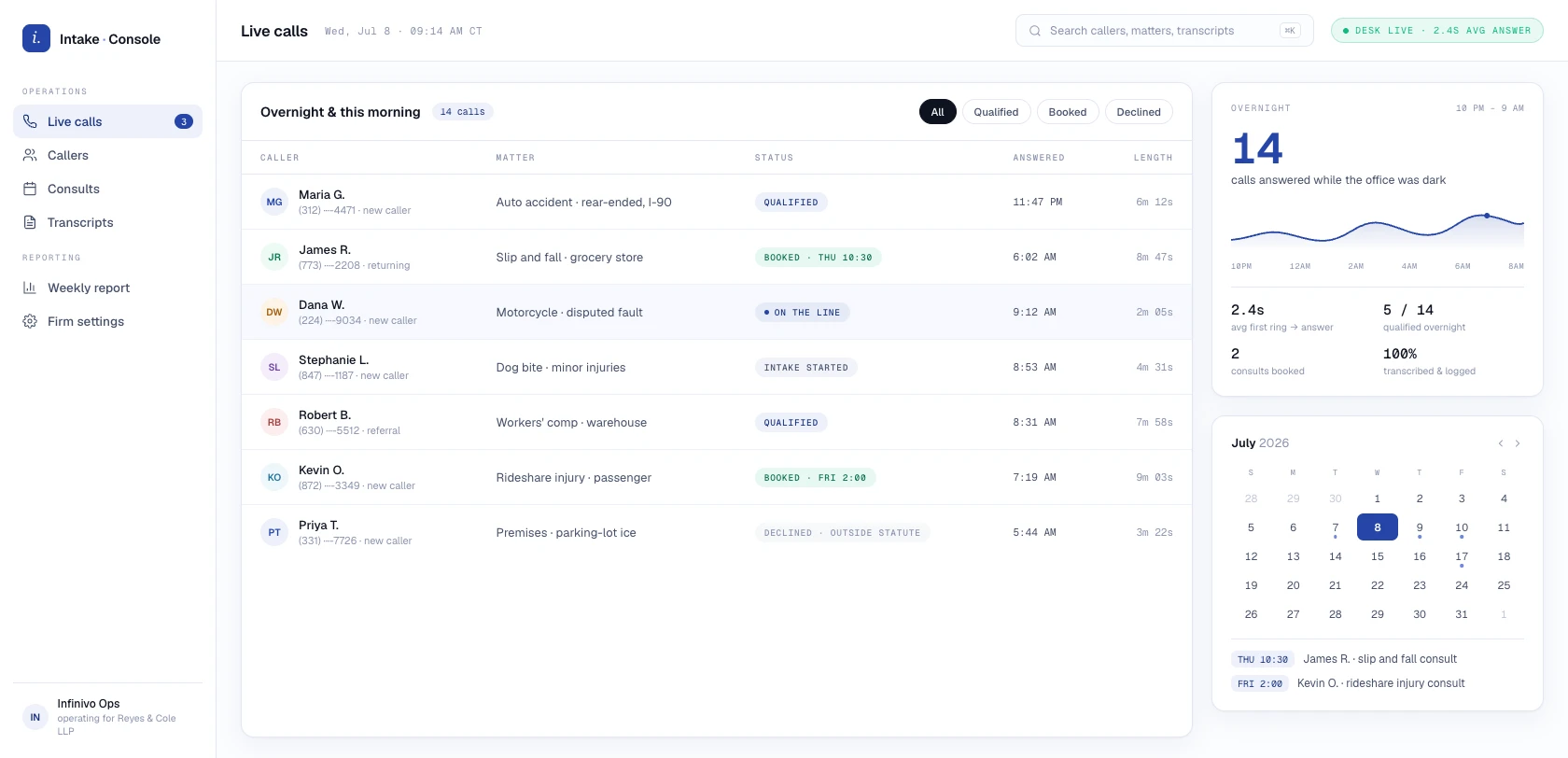
Task: Click the RB avatar for Robert B.
Action: coord(274,422)
